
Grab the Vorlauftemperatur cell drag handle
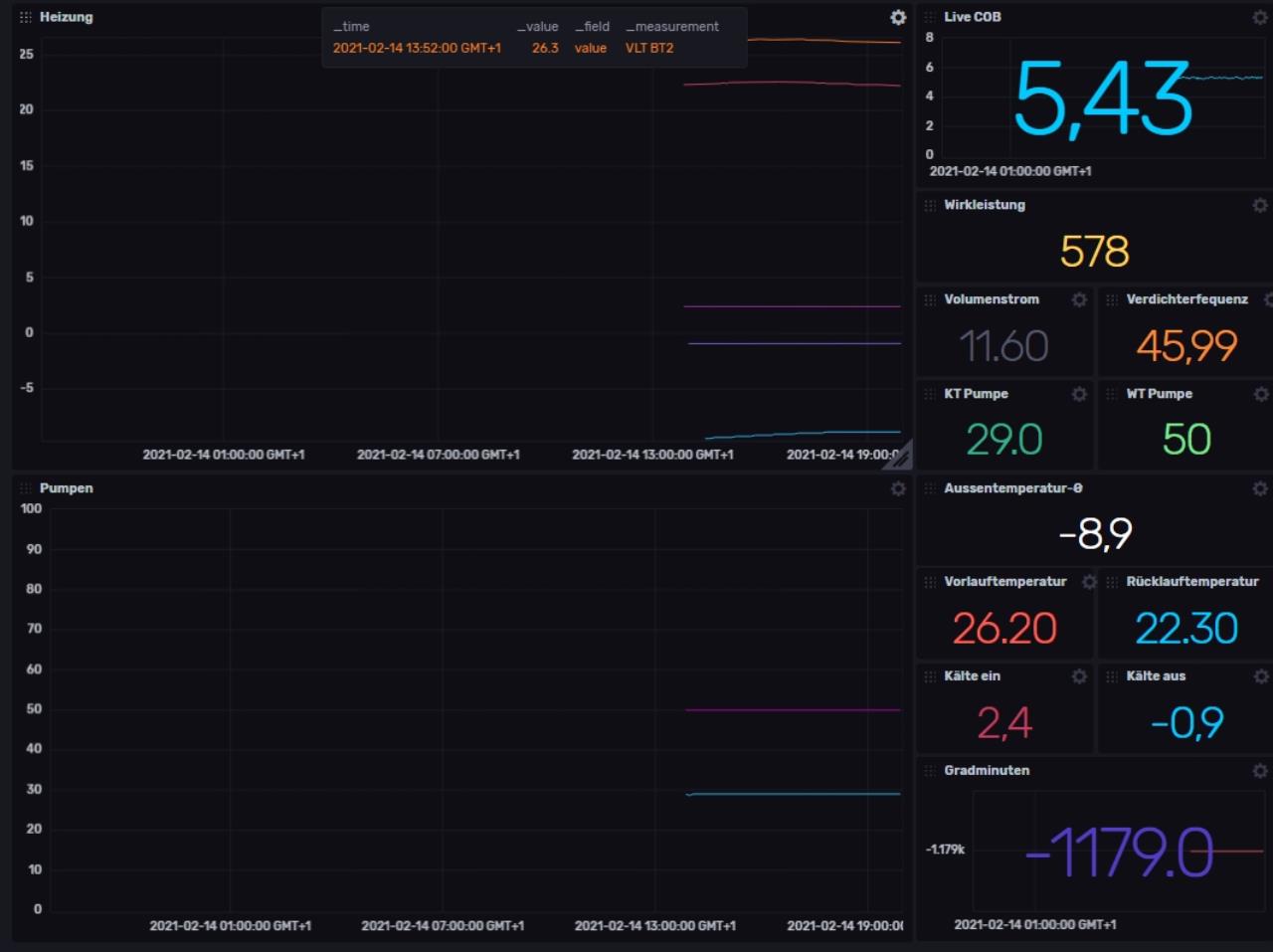click(930, 582)
